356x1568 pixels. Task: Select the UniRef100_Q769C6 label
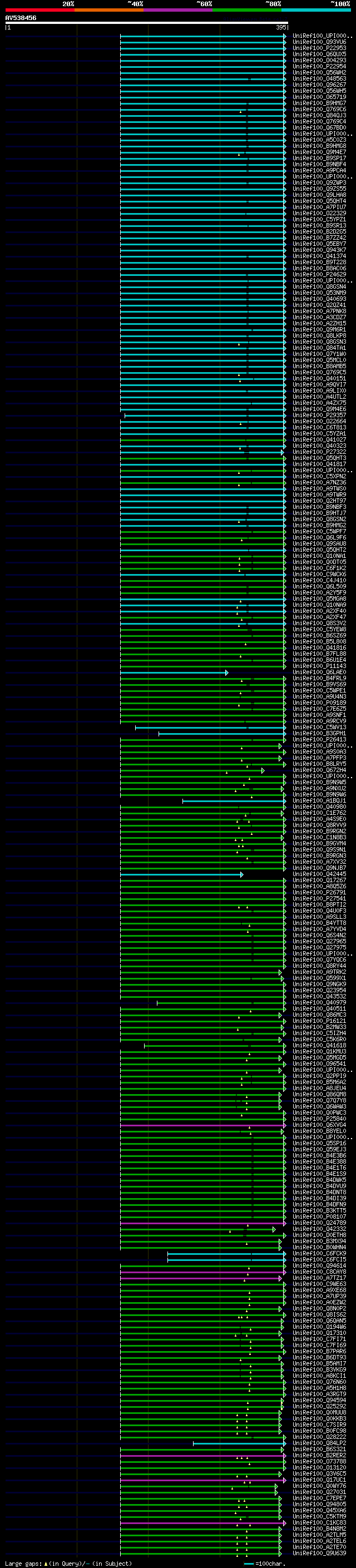click(x=319, y=110)
